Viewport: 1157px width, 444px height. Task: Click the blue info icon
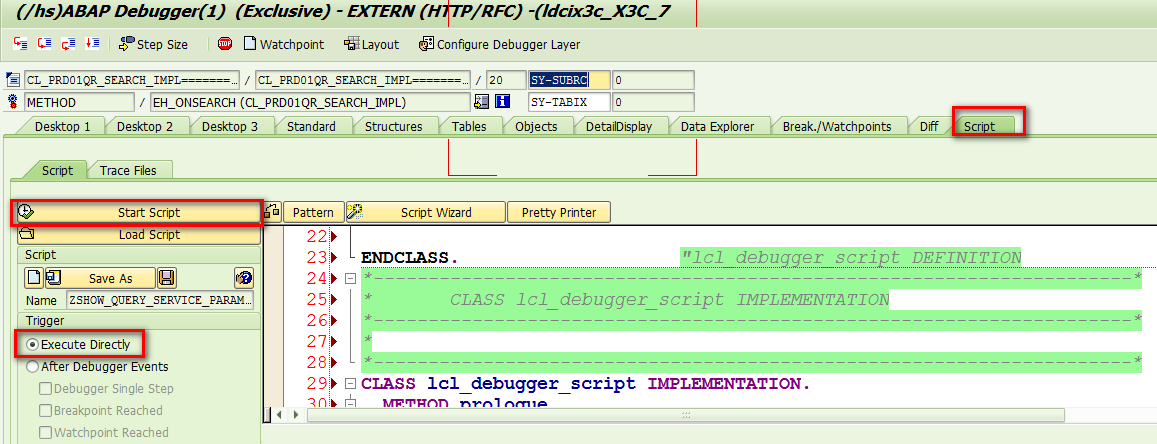click(x=502, y=102)
